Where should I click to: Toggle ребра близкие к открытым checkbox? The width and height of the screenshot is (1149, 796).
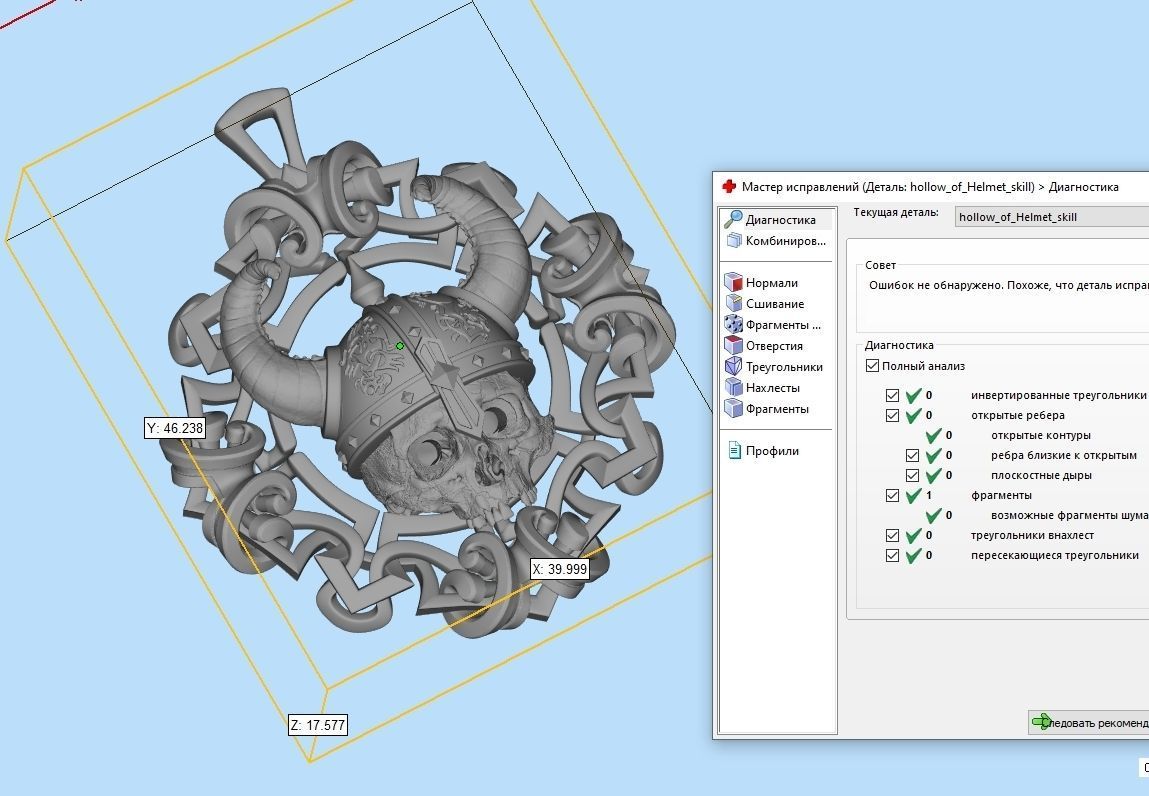click(912, 455)
